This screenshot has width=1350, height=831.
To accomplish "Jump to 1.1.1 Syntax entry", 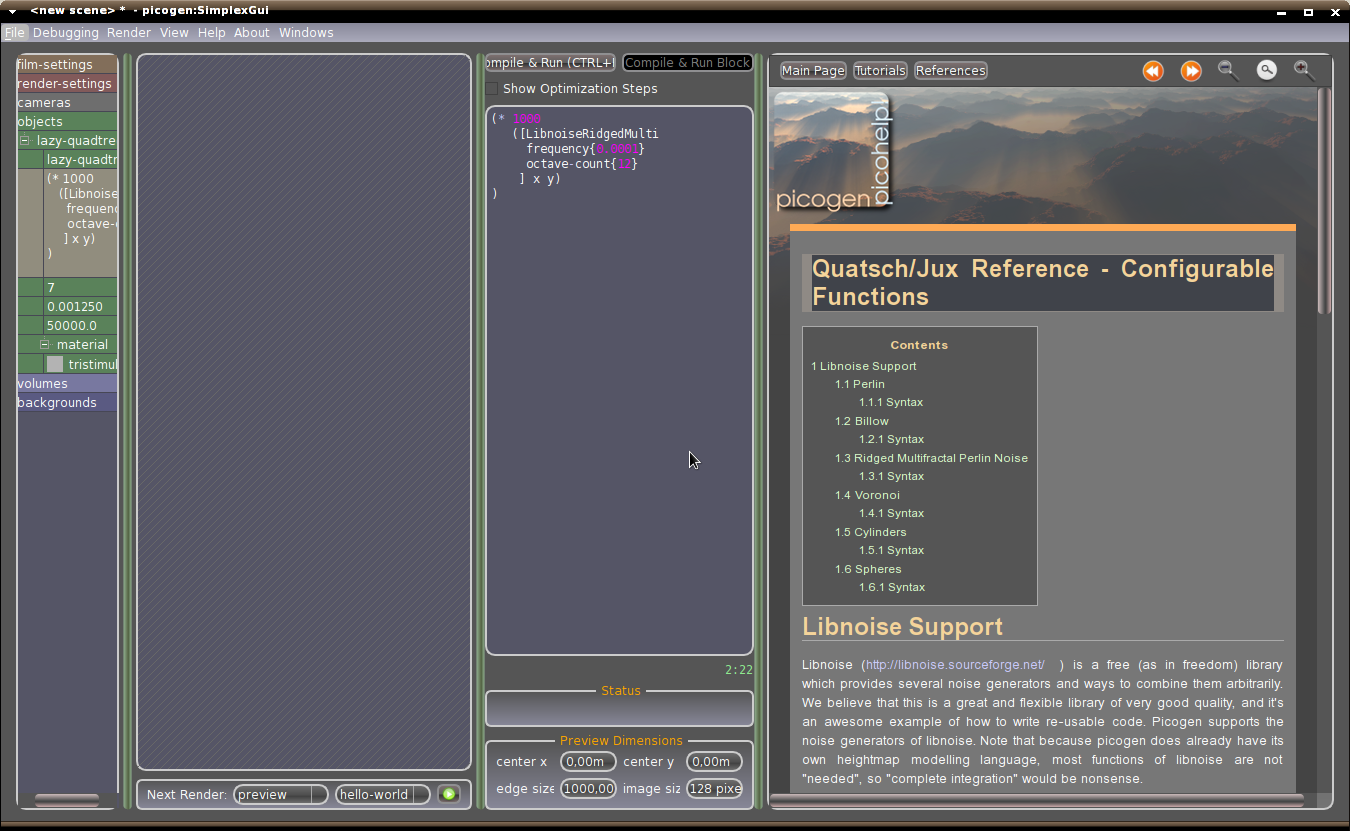I will point(891,402).
